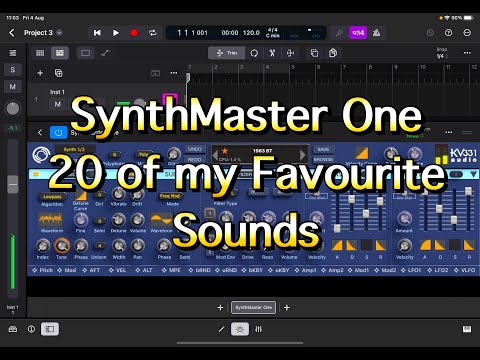Select the Pitch modulation source tab

[x=43, y=270]
